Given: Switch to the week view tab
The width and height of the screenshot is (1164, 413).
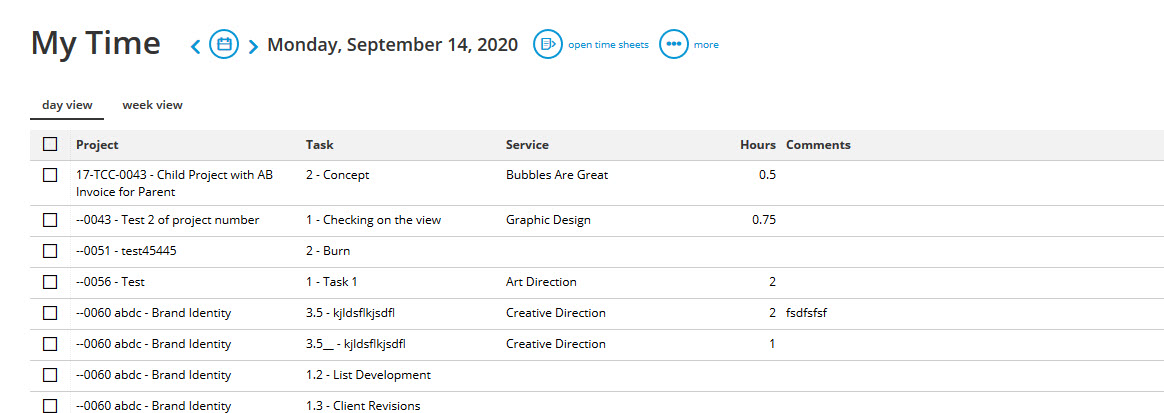Looking at the screenshot, I should coord(152,105).
